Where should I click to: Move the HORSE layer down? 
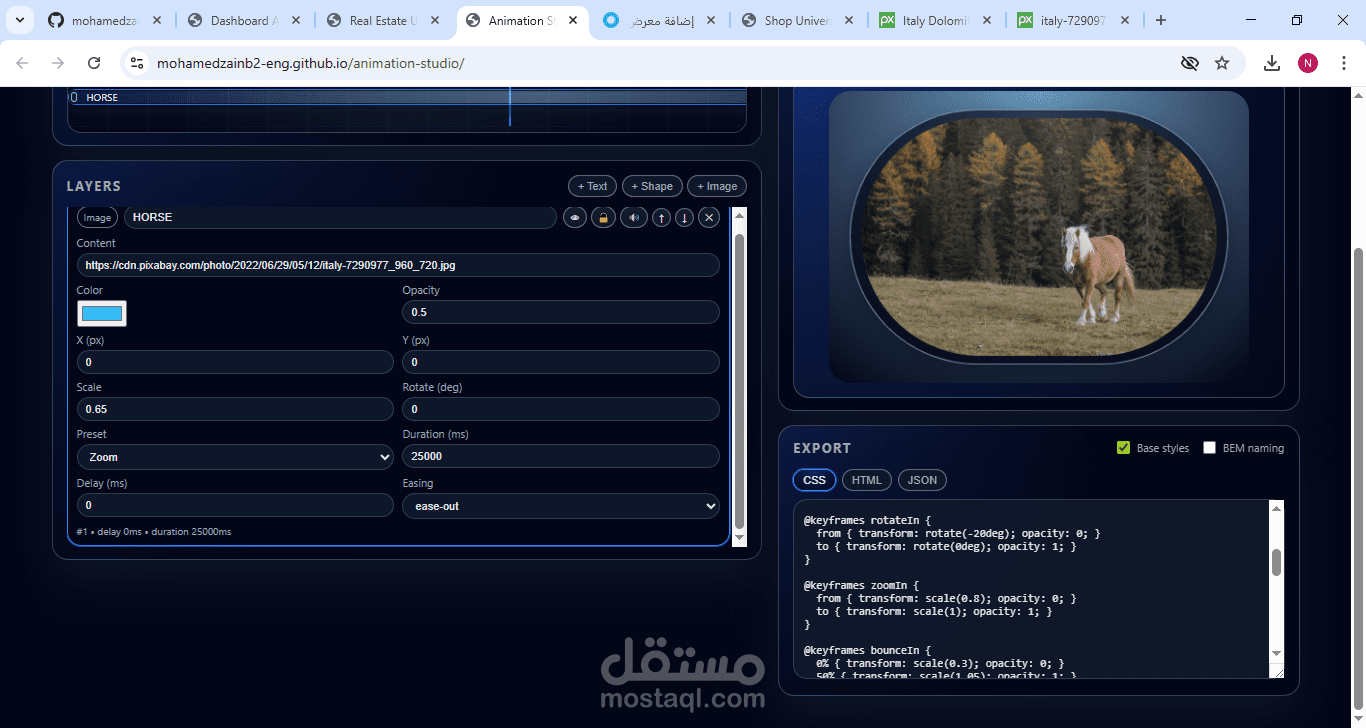coord(684,217)
